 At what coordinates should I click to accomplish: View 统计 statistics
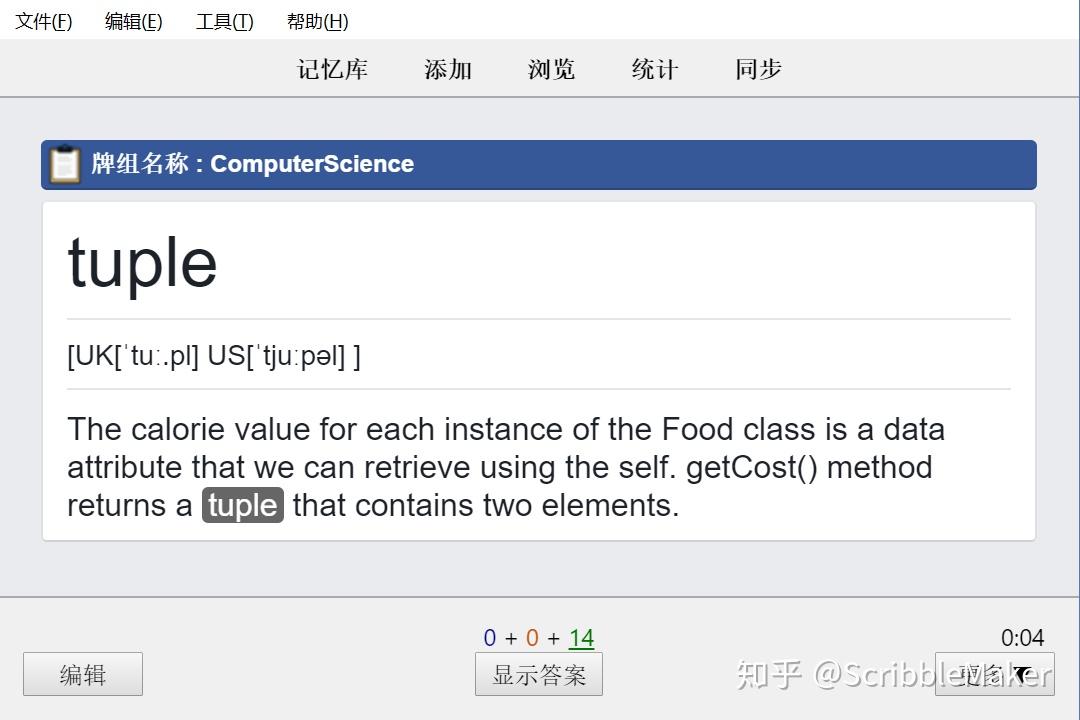[x=655, y=69]
